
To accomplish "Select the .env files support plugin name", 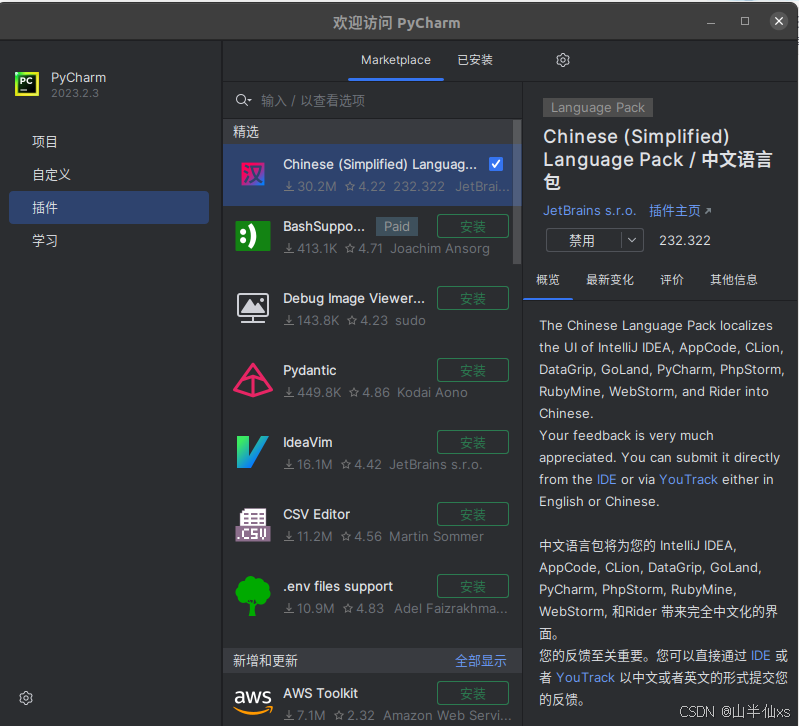I will coord(338,586).
